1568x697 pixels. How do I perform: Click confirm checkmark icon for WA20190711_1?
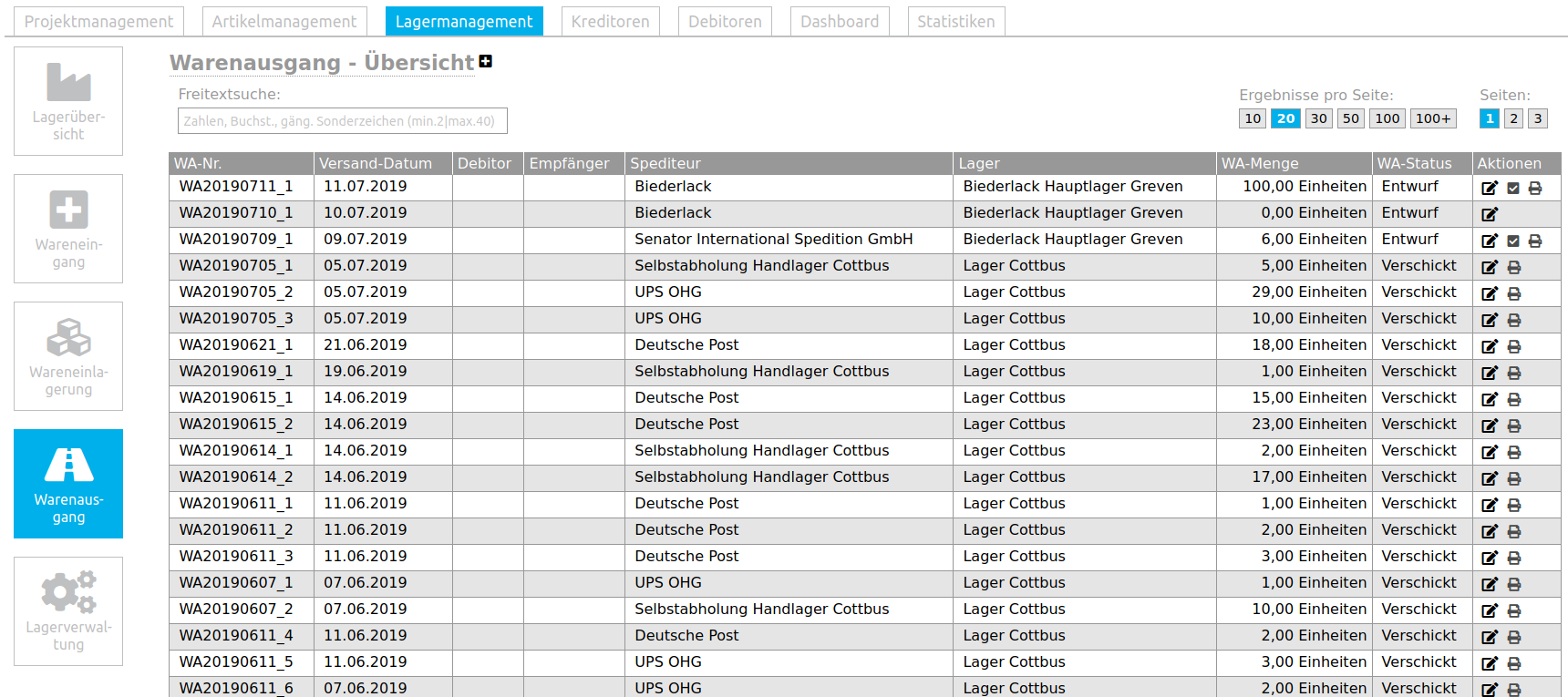tap(1513, 188)
